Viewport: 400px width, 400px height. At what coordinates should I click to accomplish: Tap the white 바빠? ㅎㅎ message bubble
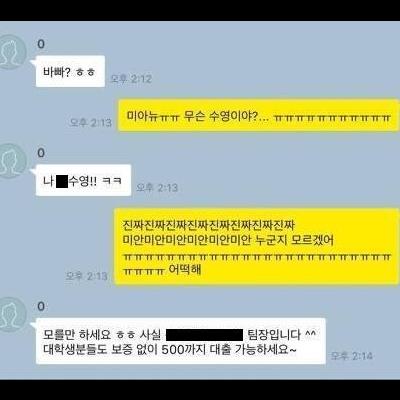click(x=70, y=71)
